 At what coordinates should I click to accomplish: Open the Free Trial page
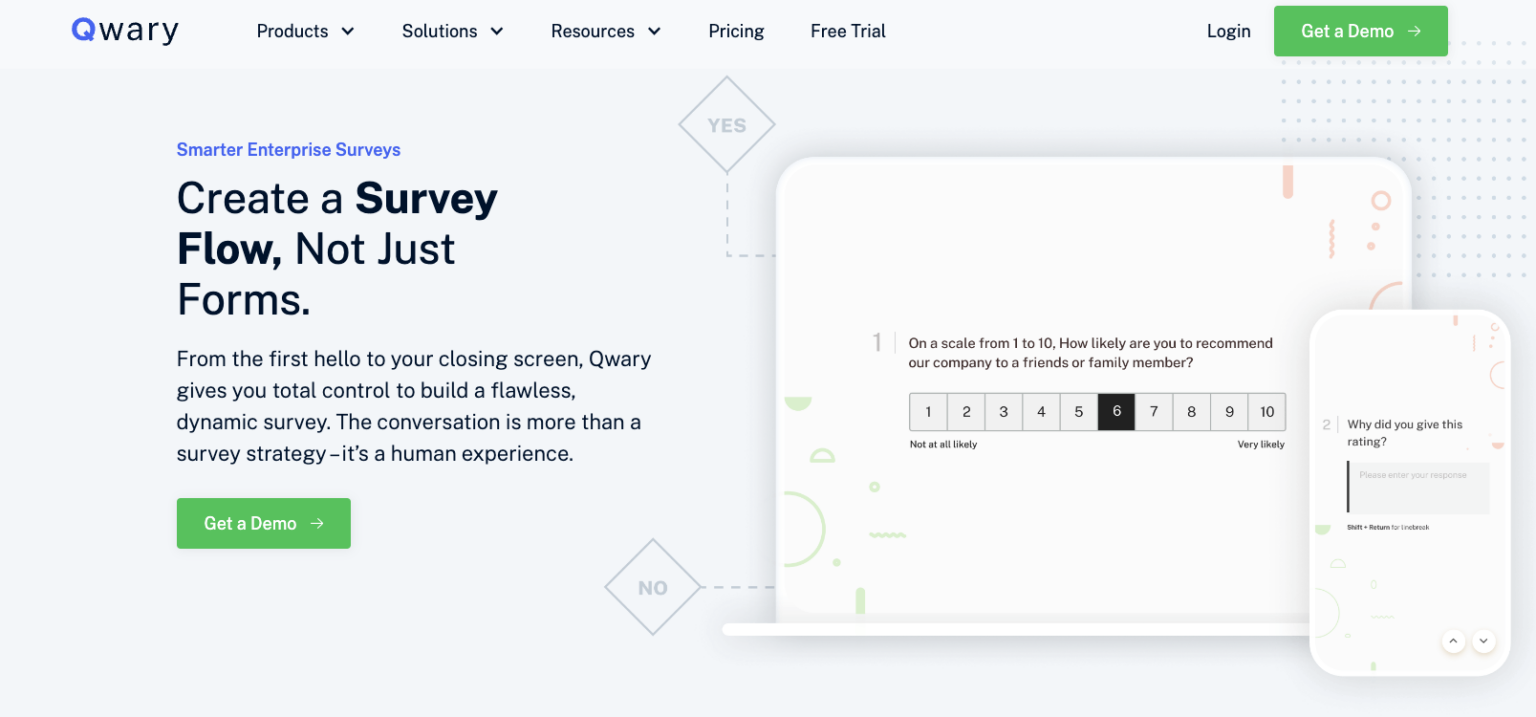click(847, 31)
